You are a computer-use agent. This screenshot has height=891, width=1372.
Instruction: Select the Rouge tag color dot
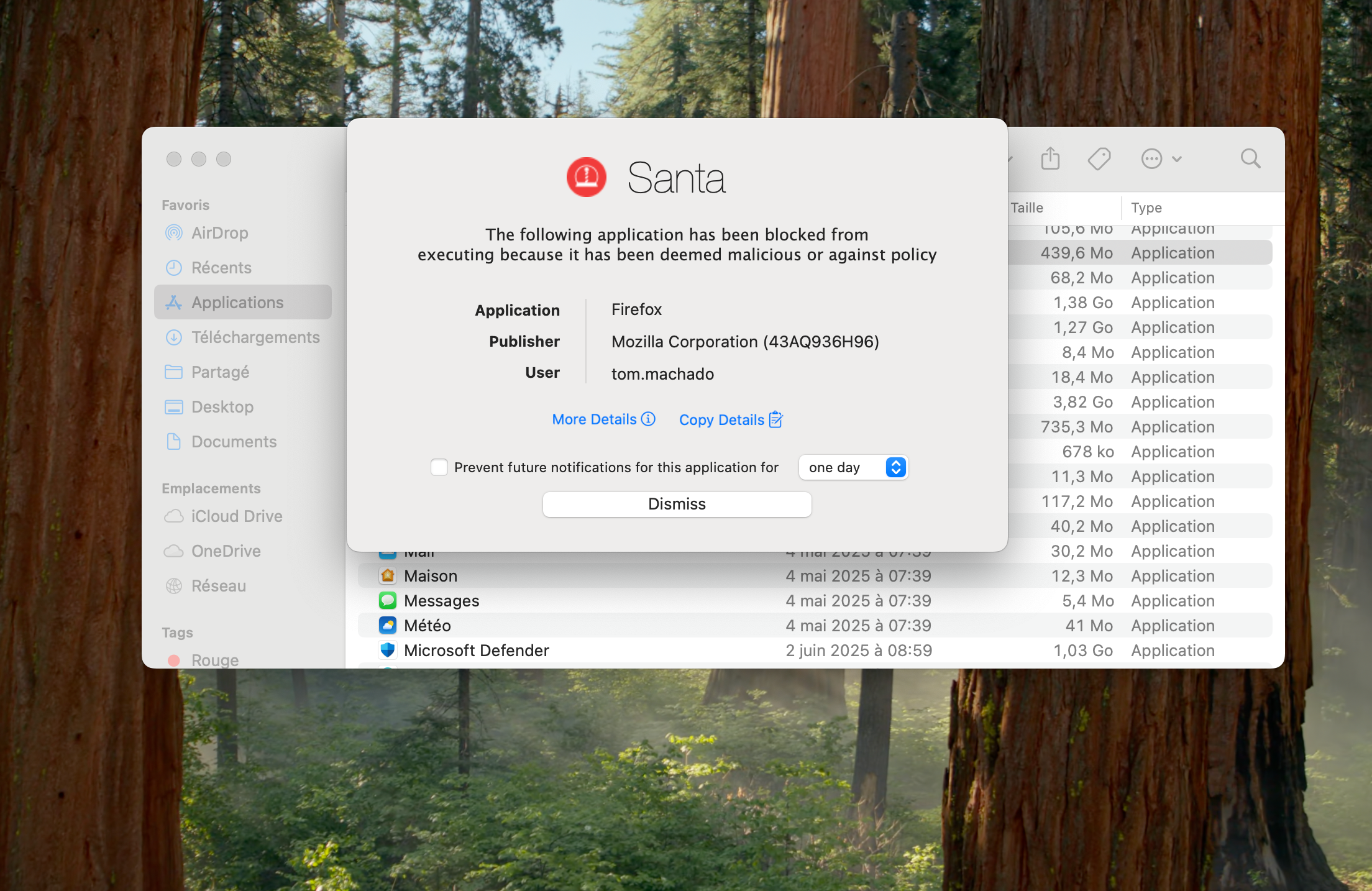174,660
